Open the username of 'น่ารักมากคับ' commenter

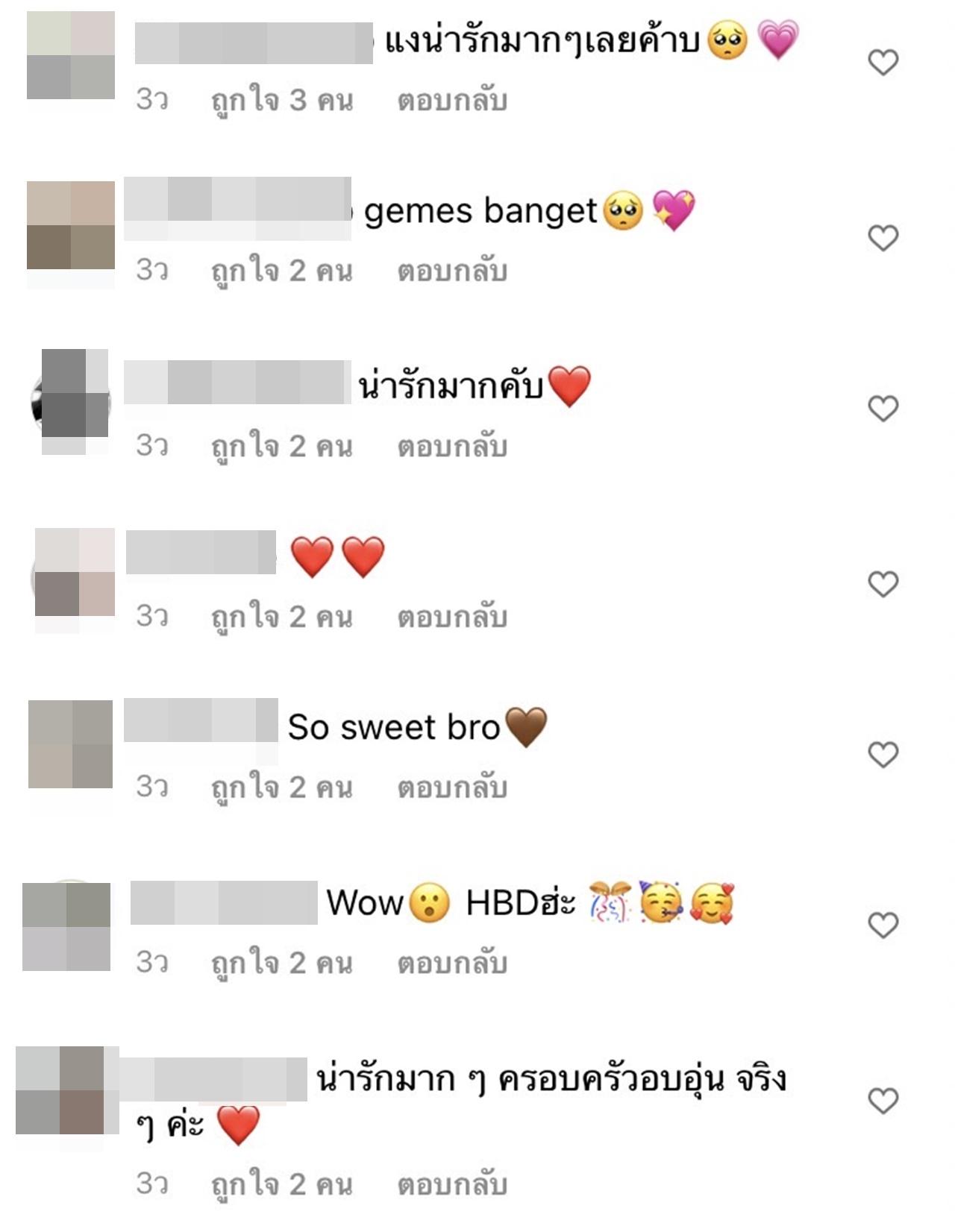coord(237,382)
